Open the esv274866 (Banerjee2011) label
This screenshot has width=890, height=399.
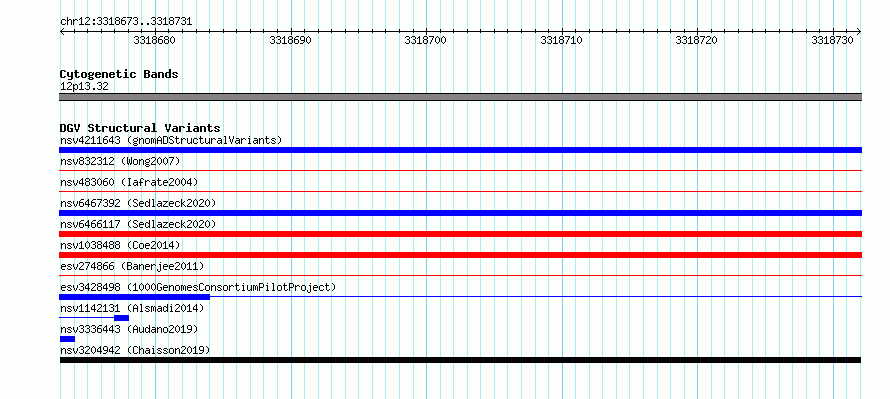coord(132,266)
